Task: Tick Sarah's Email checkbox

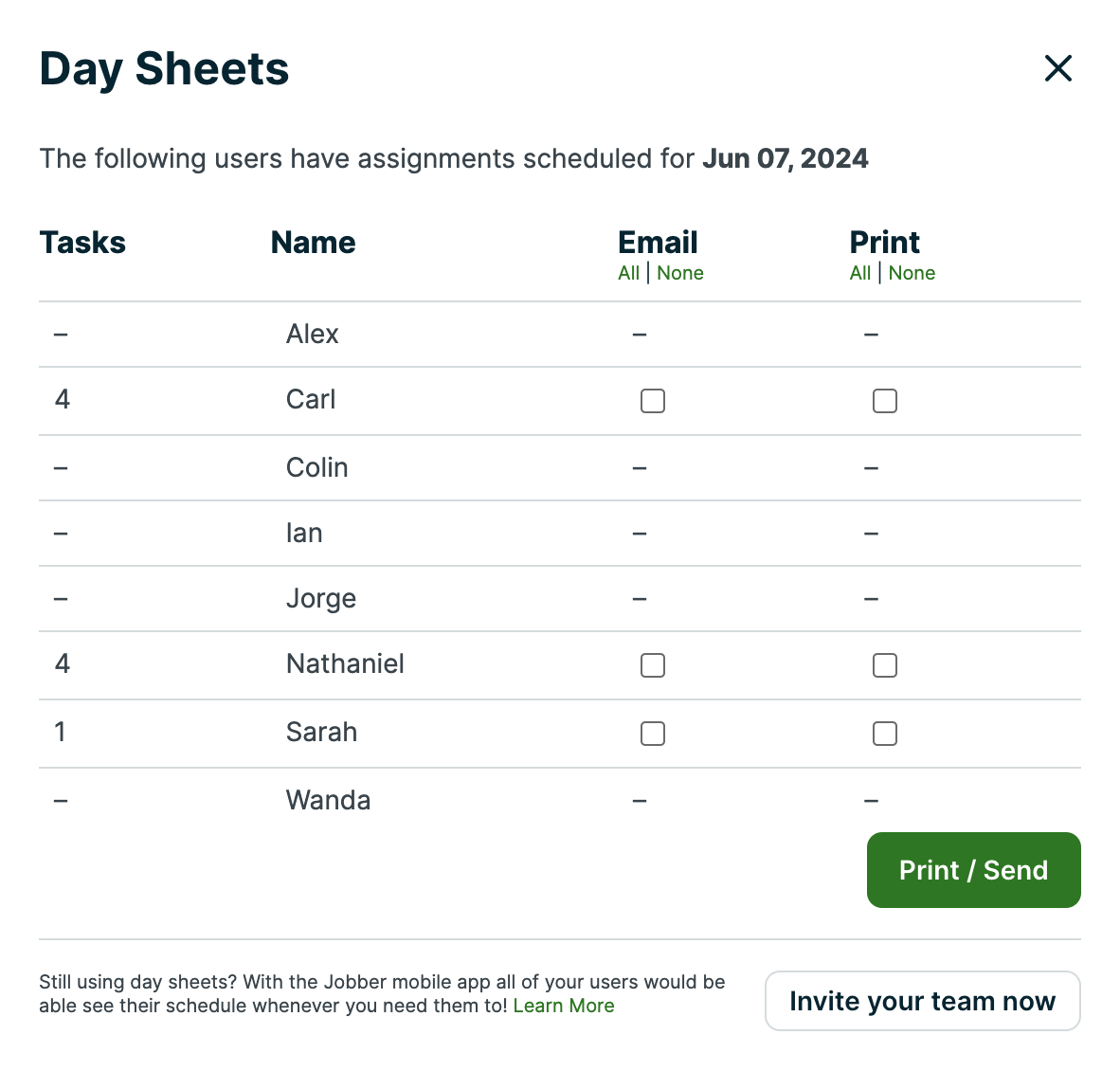Action: click(653, 734)
